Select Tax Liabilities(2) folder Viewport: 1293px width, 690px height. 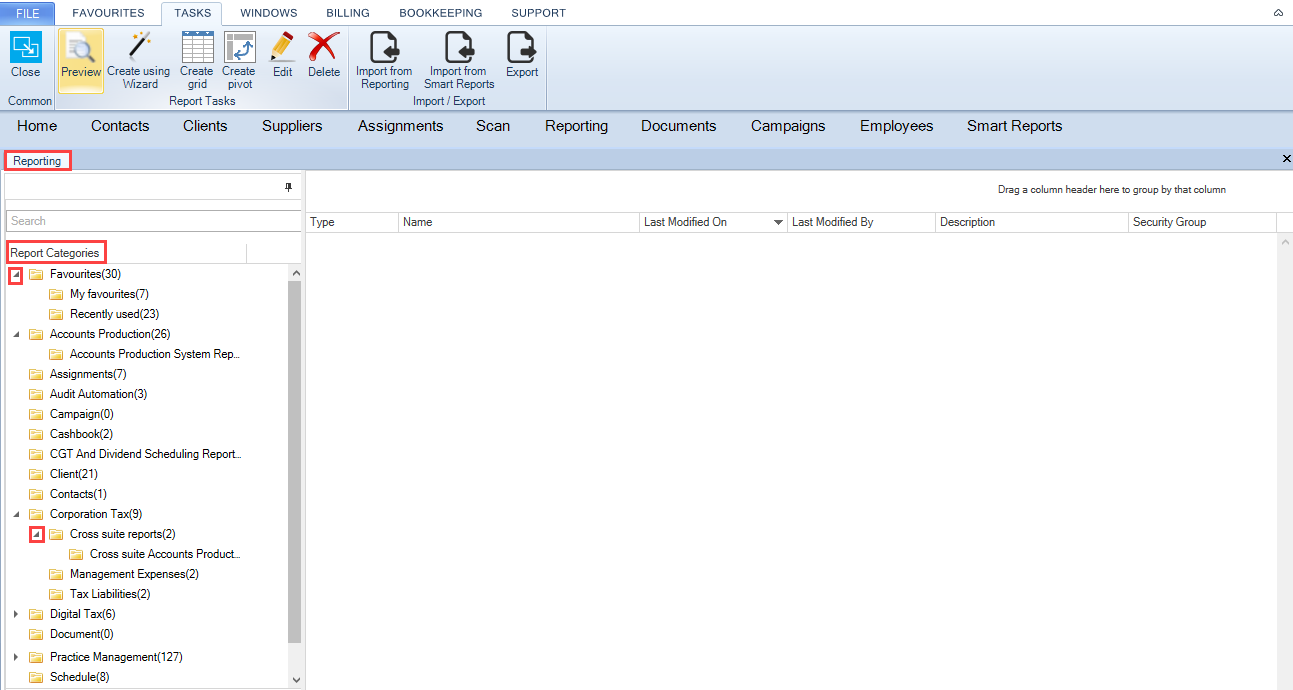(x=110, y=594)
